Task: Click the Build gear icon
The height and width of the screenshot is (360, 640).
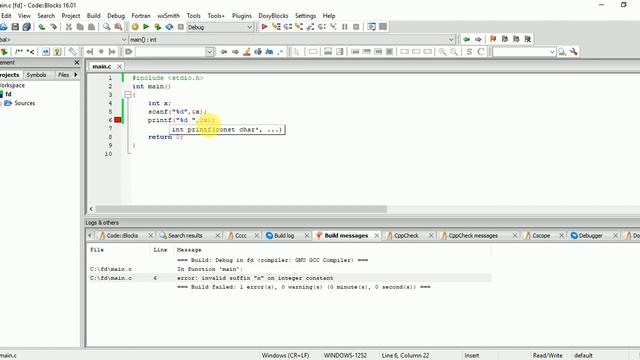Action: (135, 27)
